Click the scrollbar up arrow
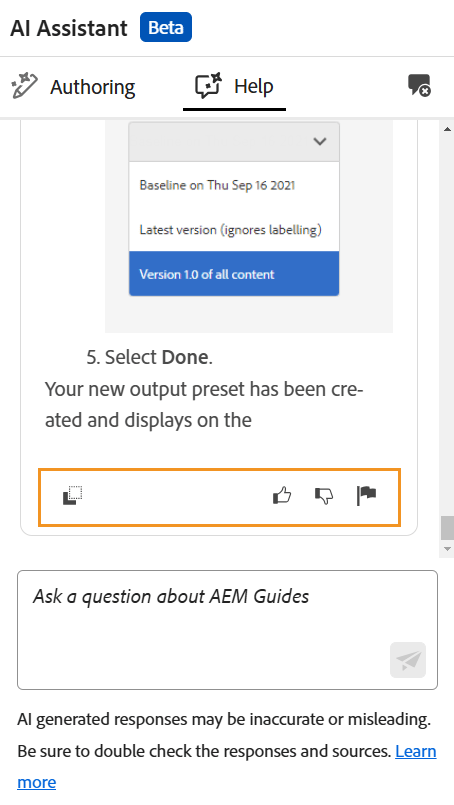This screenshot has width=454, height=805. [x=447, y=129]
